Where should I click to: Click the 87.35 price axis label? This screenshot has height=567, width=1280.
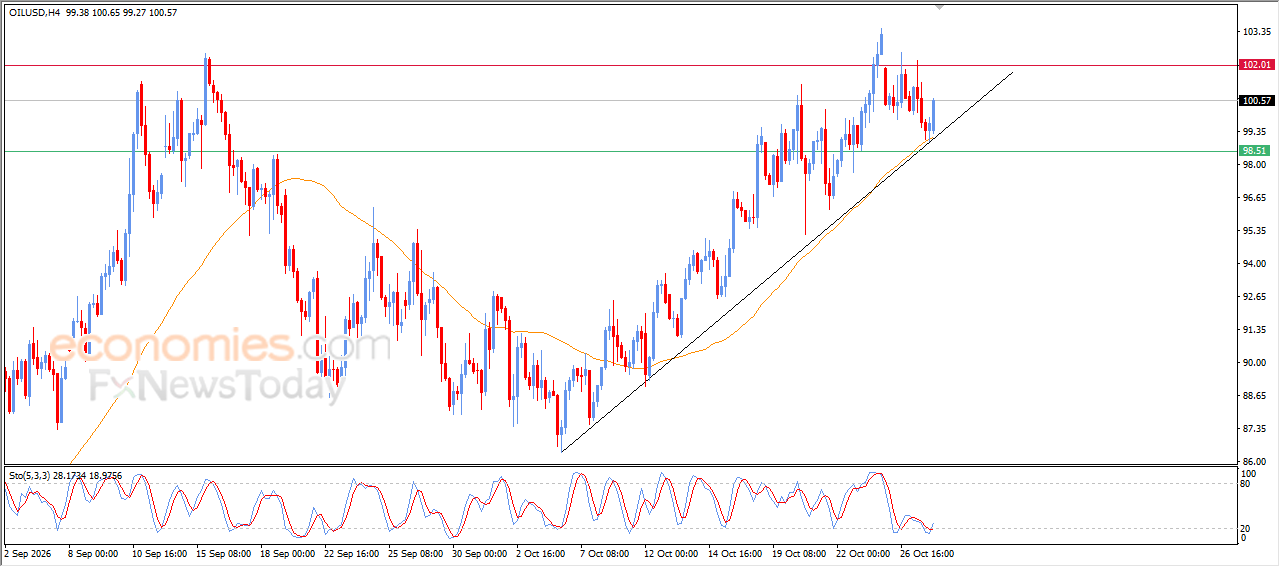[x=1256, y=428]
